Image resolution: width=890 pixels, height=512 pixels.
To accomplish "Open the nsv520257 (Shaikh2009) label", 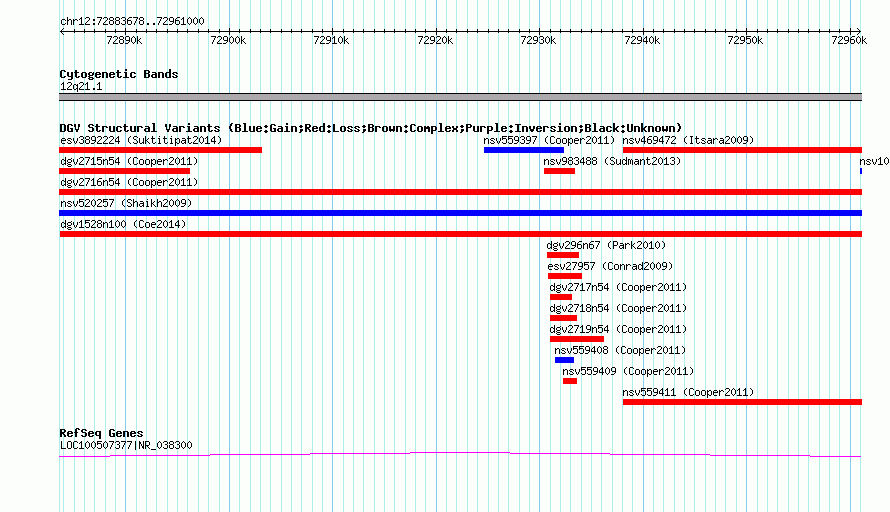I will (126, 203).
